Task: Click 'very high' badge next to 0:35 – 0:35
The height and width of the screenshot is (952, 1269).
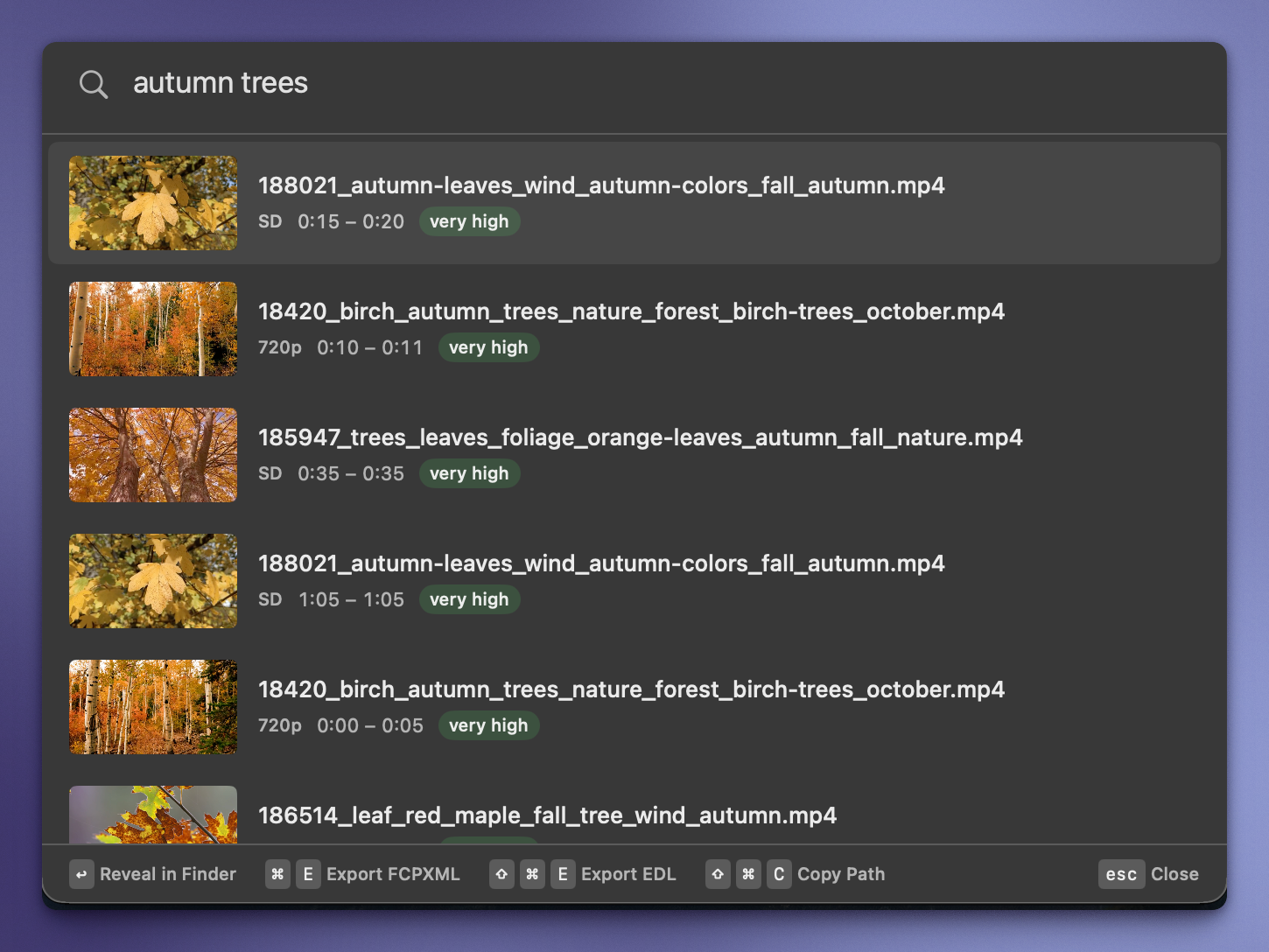Action: (469, 473)
